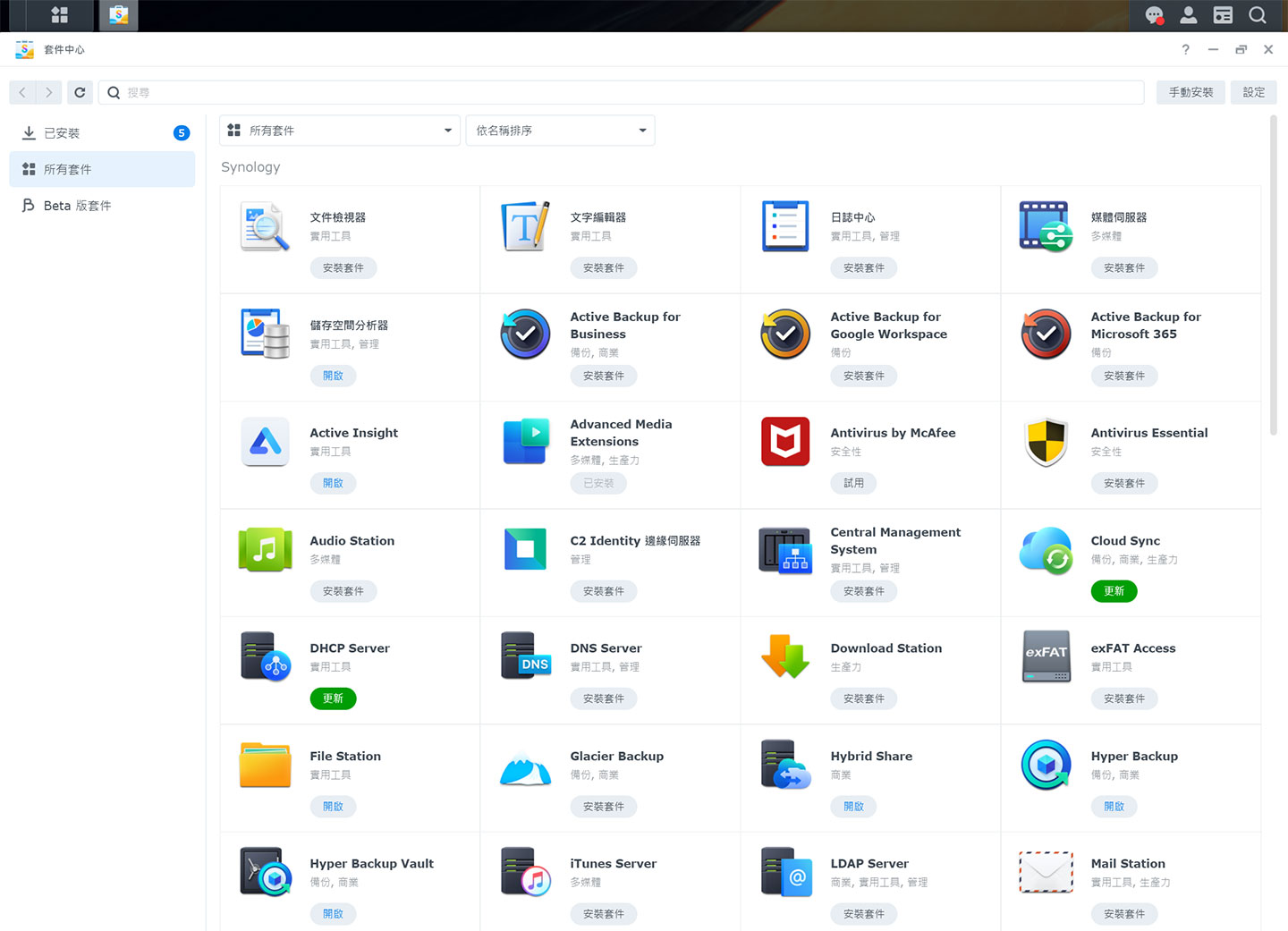Open 設定 settings button

(x=1253, y=92)
